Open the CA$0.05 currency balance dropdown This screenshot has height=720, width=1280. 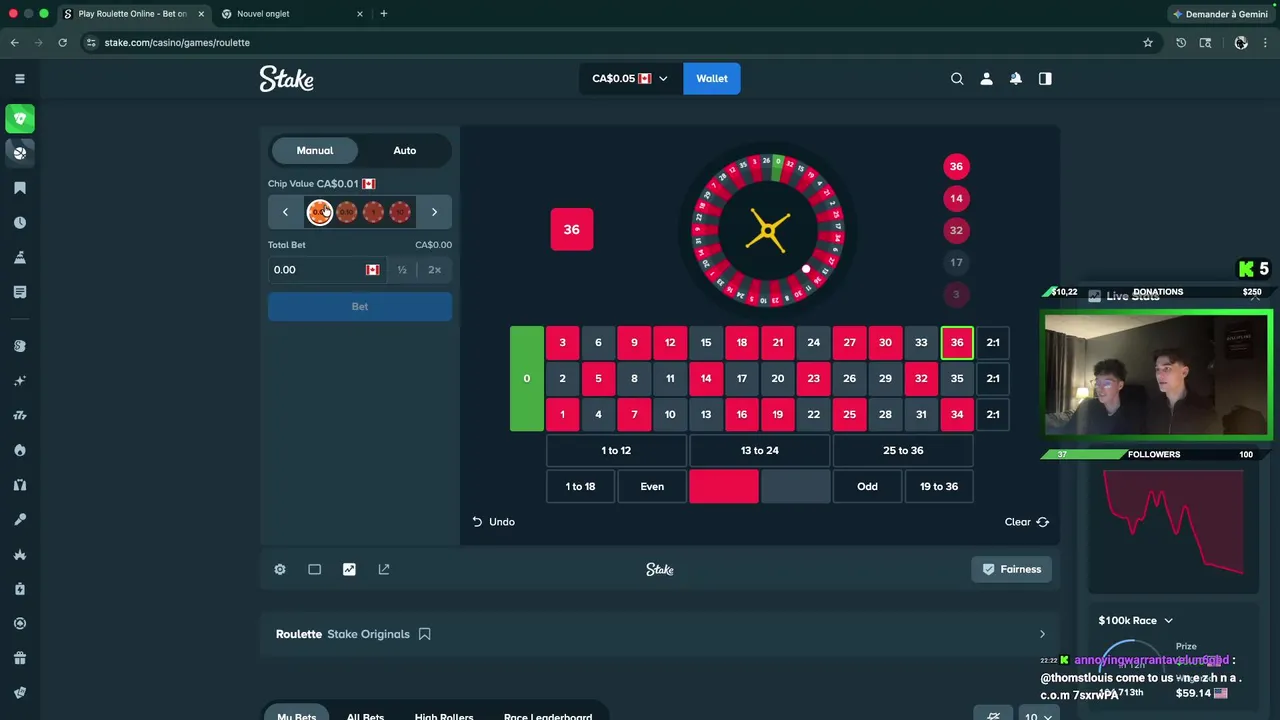[630, 78]
